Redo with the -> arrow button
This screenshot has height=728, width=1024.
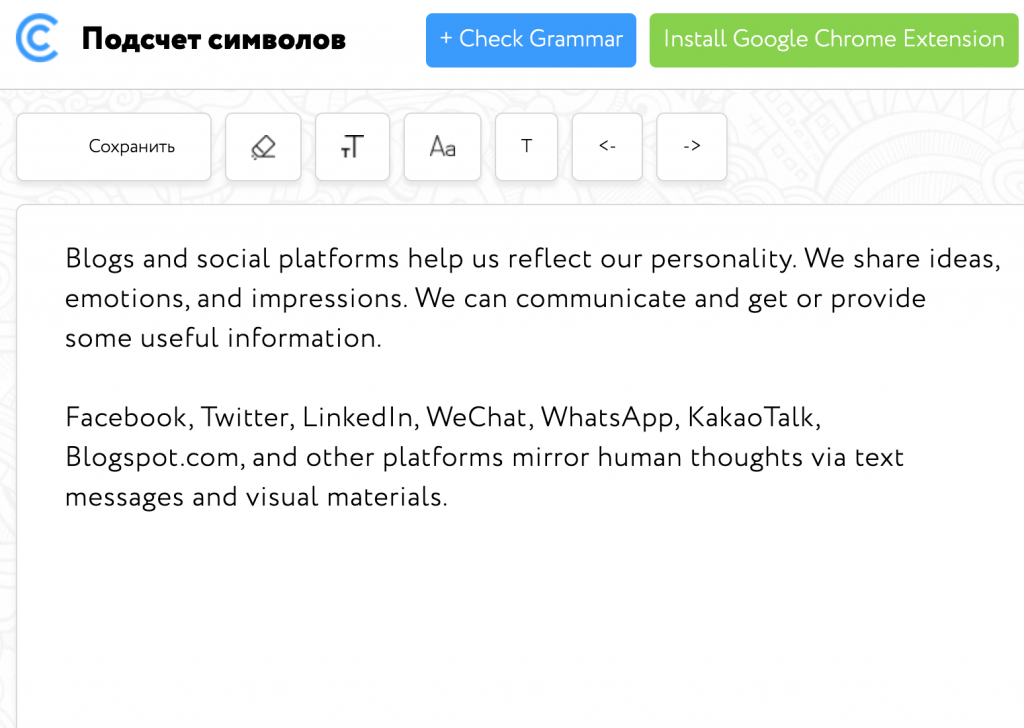click(692, 147)
